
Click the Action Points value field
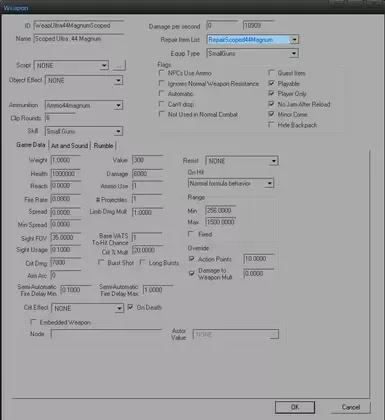pyautogui.click(x=259, y=259)
